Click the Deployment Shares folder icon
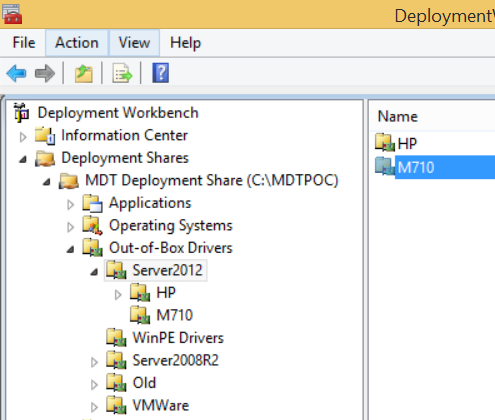The width and height of the screenshot is (495, 420). pyautogui.click(x=45, y=158)
